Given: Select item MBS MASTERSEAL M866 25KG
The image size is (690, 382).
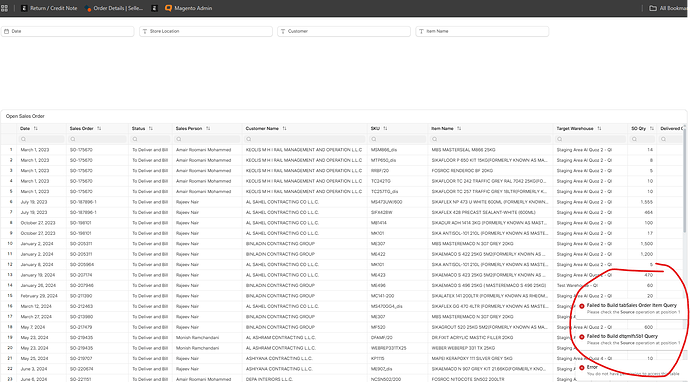Looking at the screenshot, I should coord(463,150).
